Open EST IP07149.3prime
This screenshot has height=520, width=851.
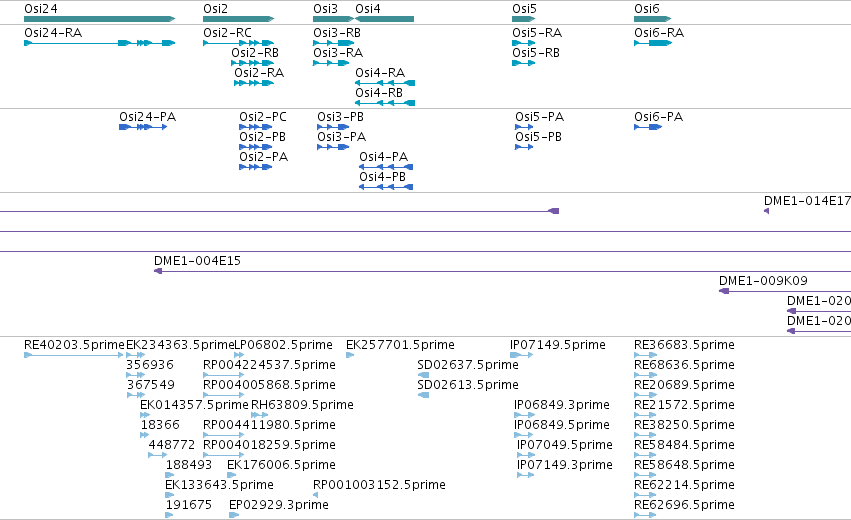click(525, 476)
